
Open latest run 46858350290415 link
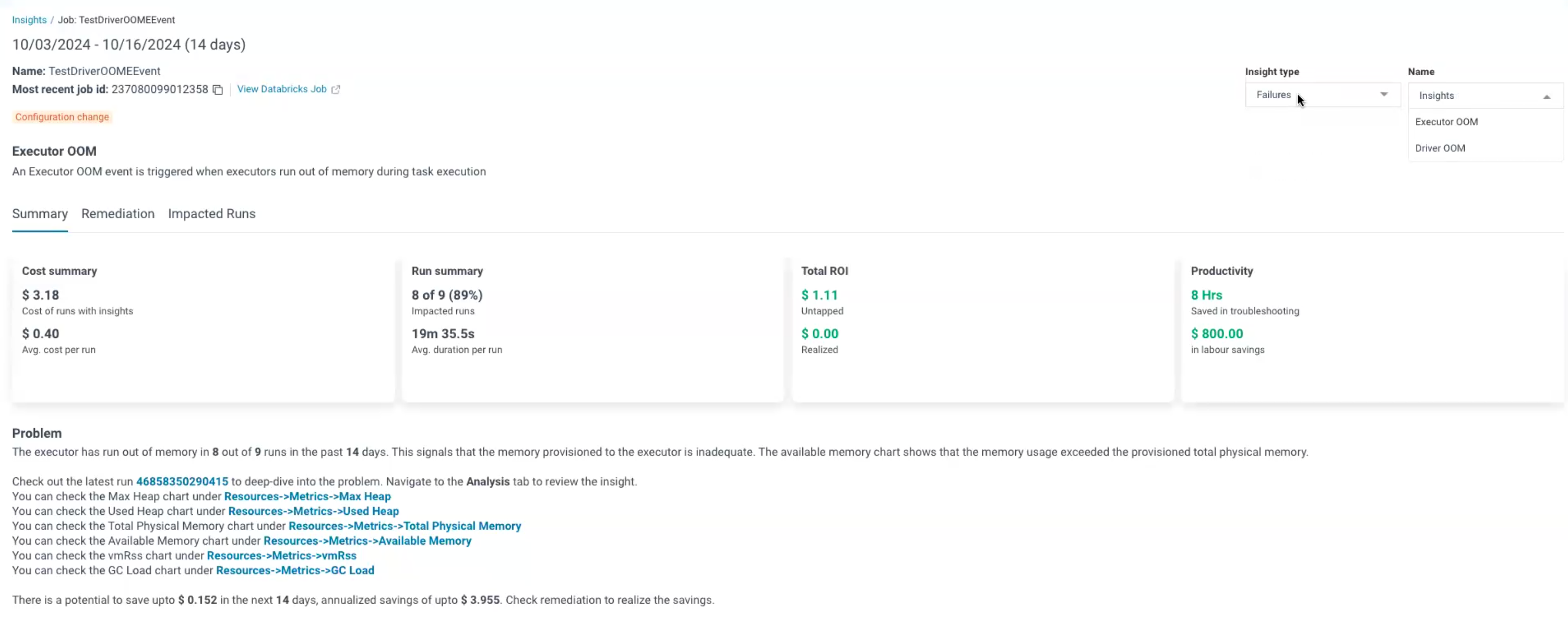tap(182, 481)
